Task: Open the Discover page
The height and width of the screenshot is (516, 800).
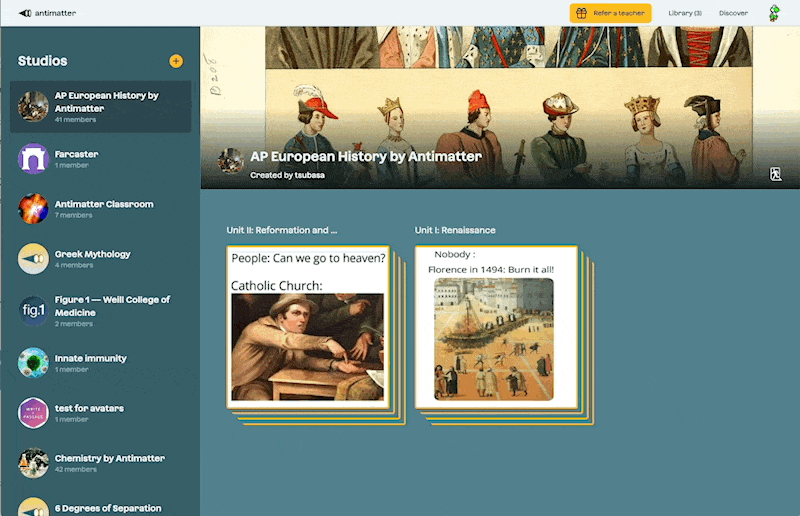Action: (x=733, y=13)
